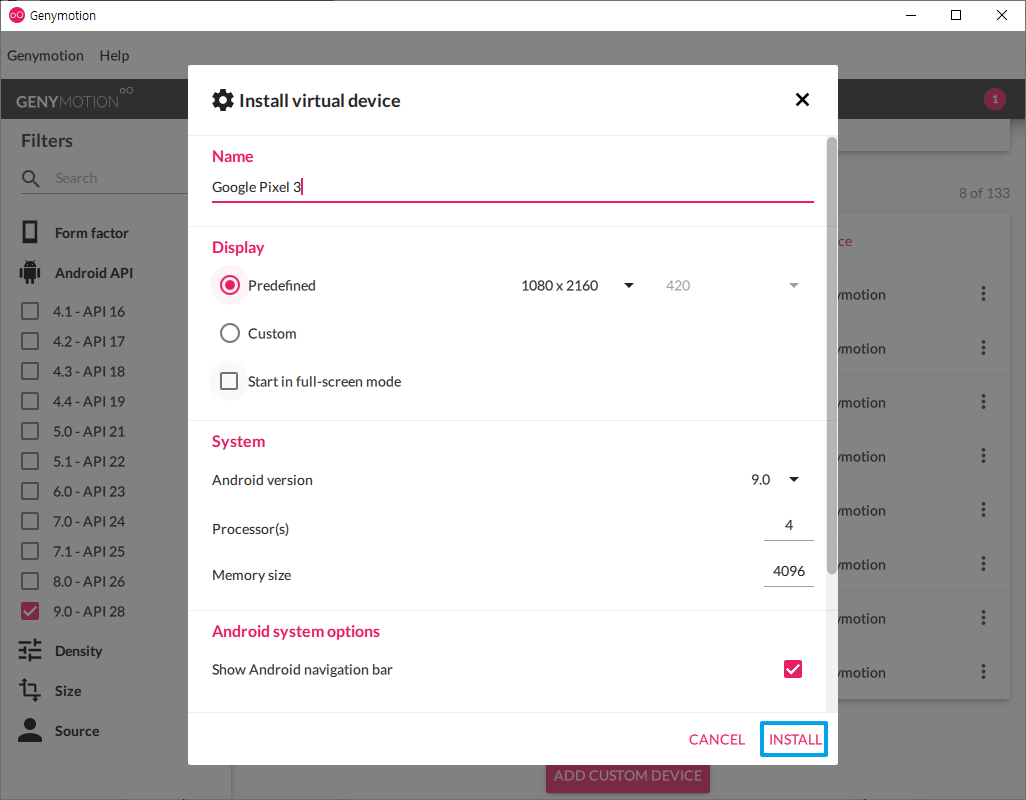1026x800 pixels.
Task: Check the 5.1 - API 22 filter
Action: click(30, 461)
